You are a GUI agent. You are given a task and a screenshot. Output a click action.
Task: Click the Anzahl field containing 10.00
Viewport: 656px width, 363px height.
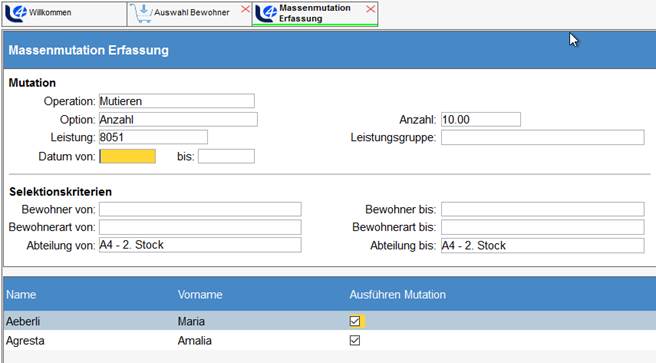tap(481, 120)
